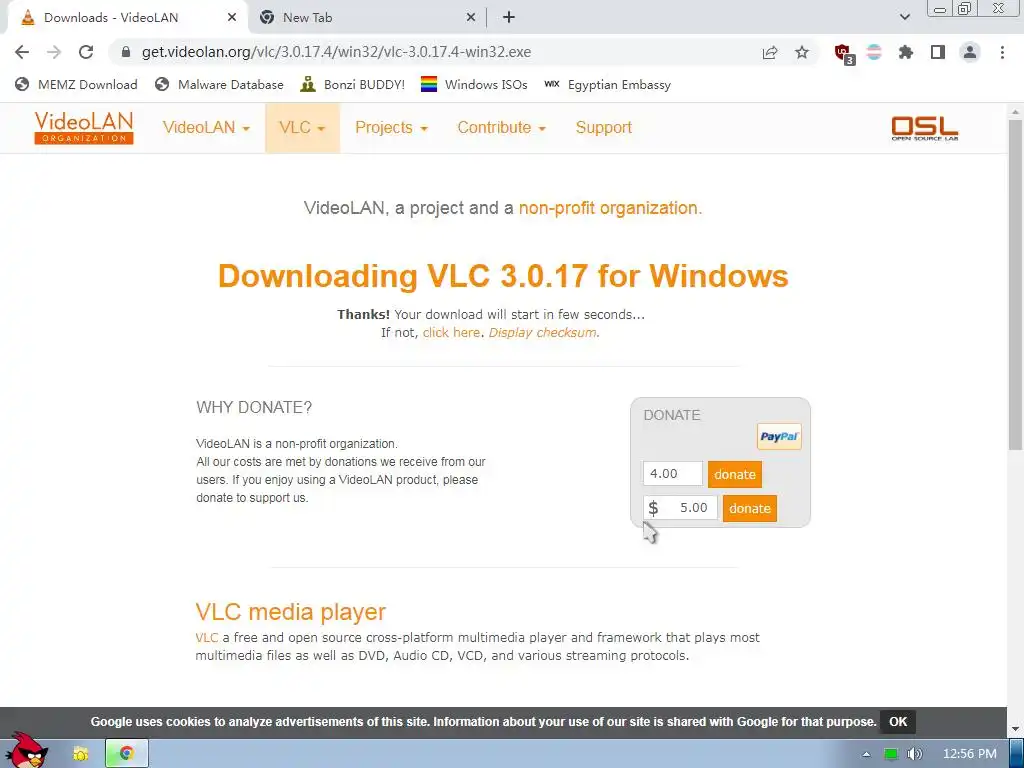
Task: Open the Windows ISOs bookmark
Action: tap(474, 85)
